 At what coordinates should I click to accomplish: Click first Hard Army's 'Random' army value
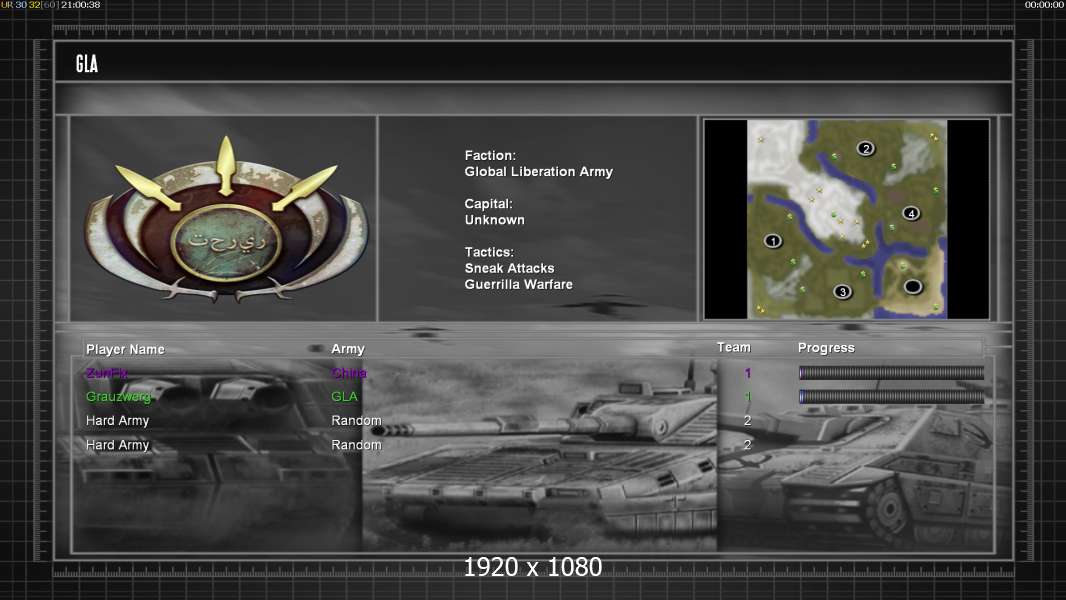(x=356, y=421)
